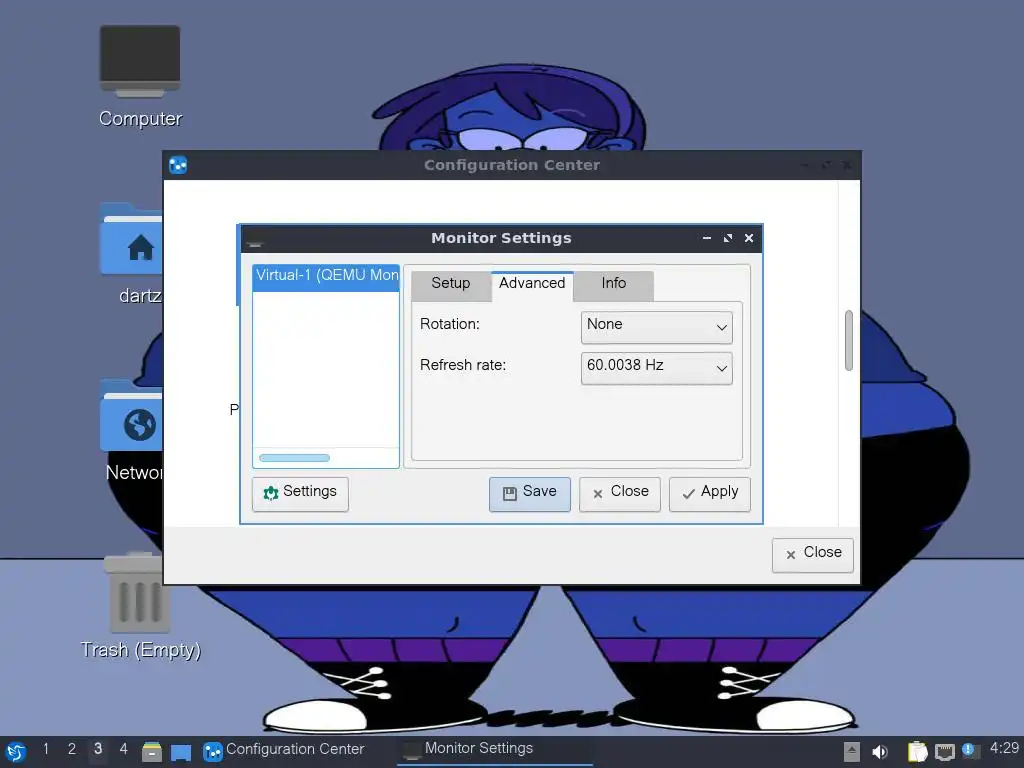The image size is (1024, 768).
Task: Open the volume speaker tray icon
Action: [x=880, y=752]
